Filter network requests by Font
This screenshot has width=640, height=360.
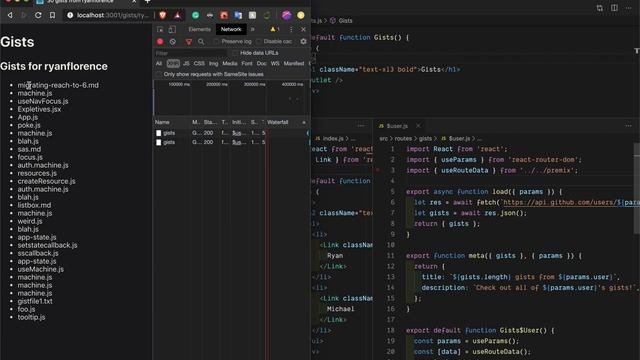tap(247, 64)
